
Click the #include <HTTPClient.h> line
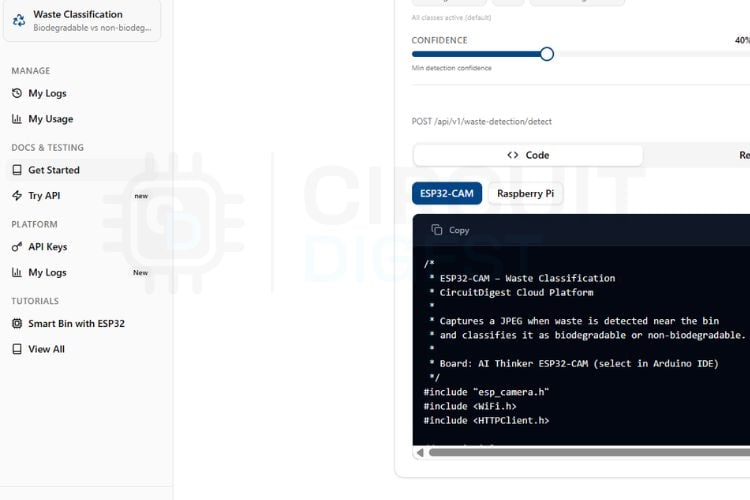486,421
